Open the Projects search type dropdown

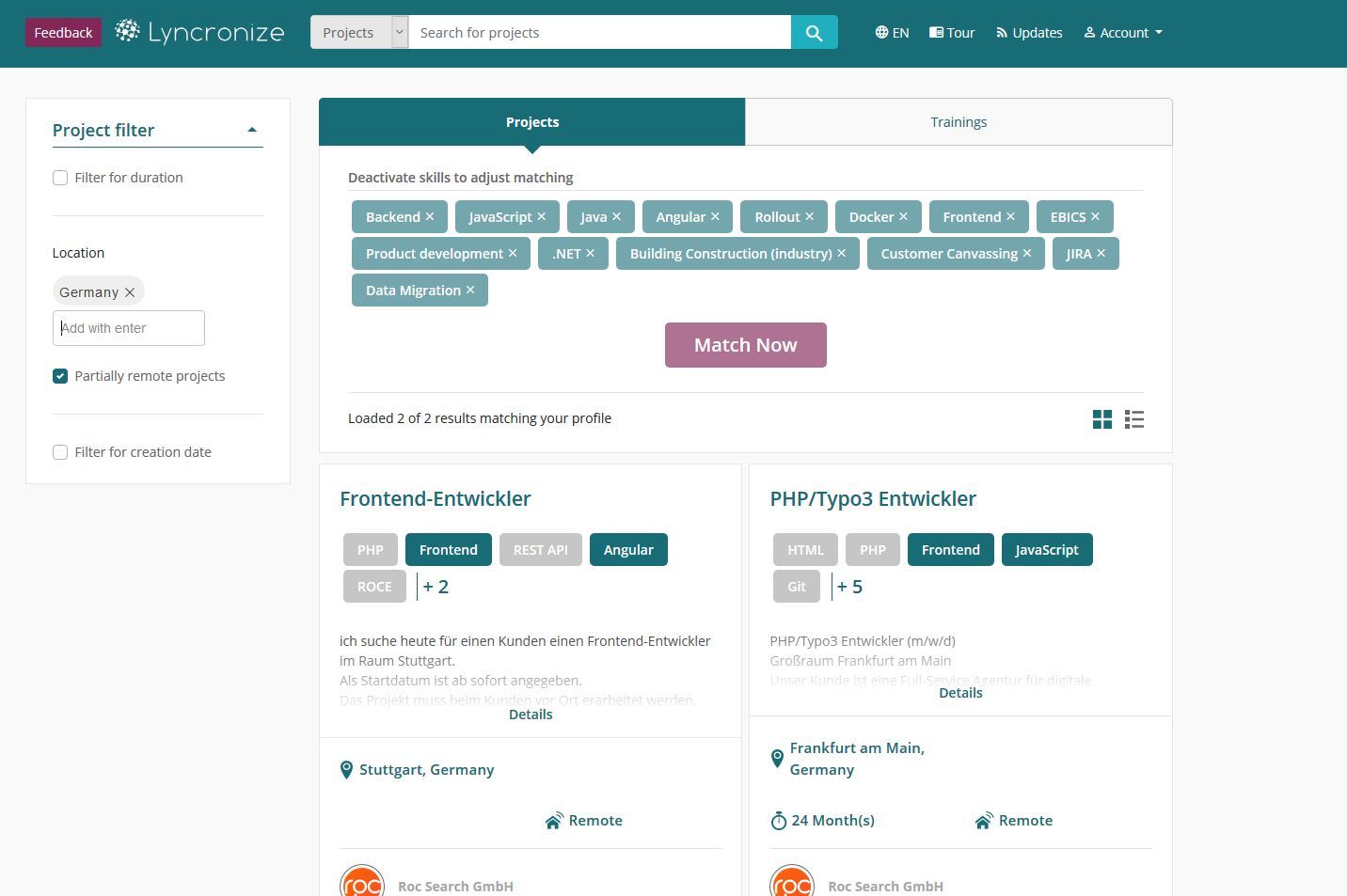point(359,33)
